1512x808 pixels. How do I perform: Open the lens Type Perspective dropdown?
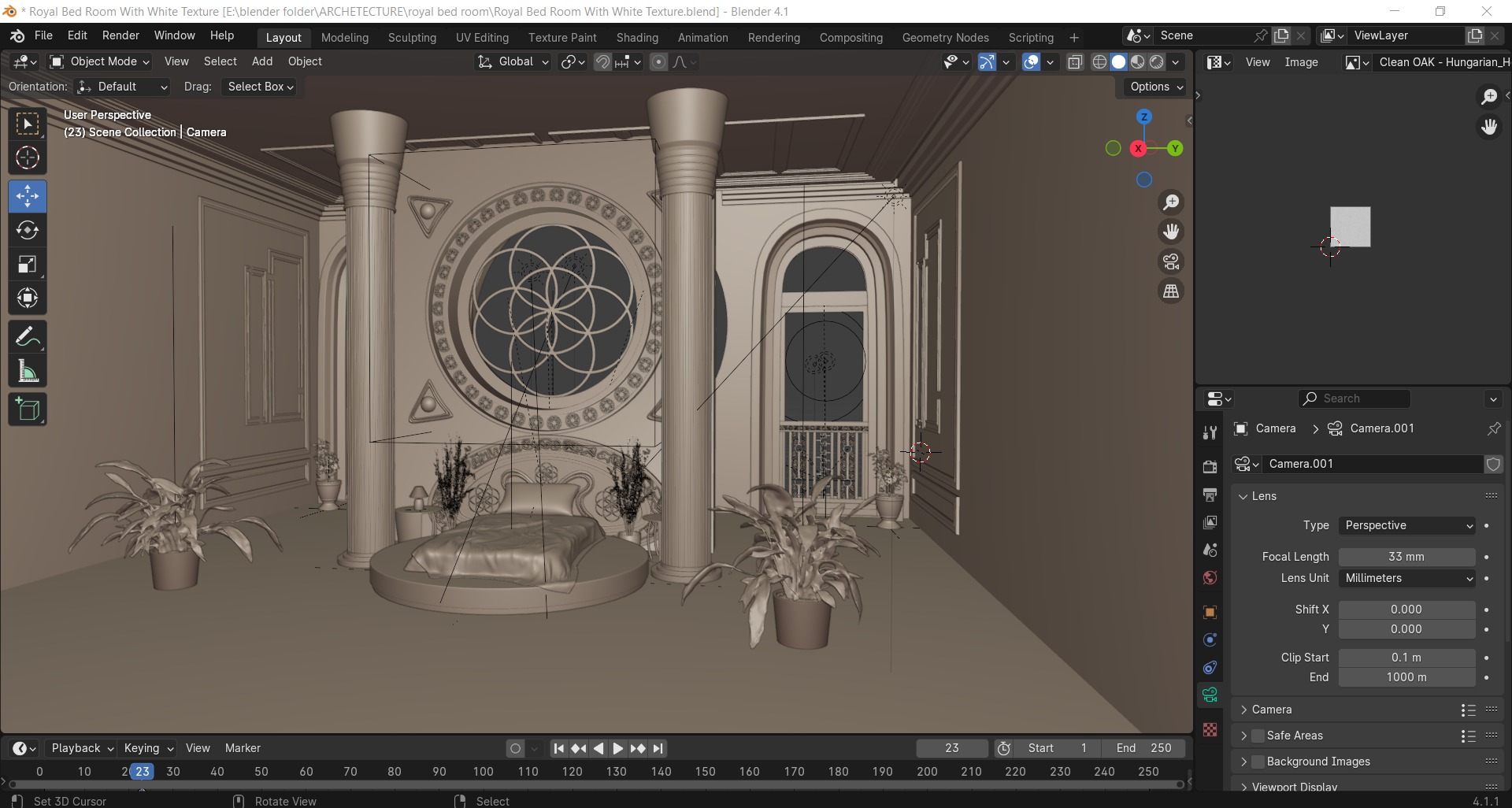(1407, 525)
